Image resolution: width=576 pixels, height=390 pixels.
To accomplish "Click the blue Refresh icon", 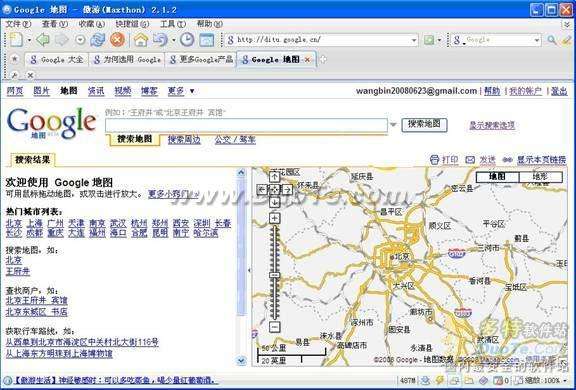I will (x=98, y=40).
